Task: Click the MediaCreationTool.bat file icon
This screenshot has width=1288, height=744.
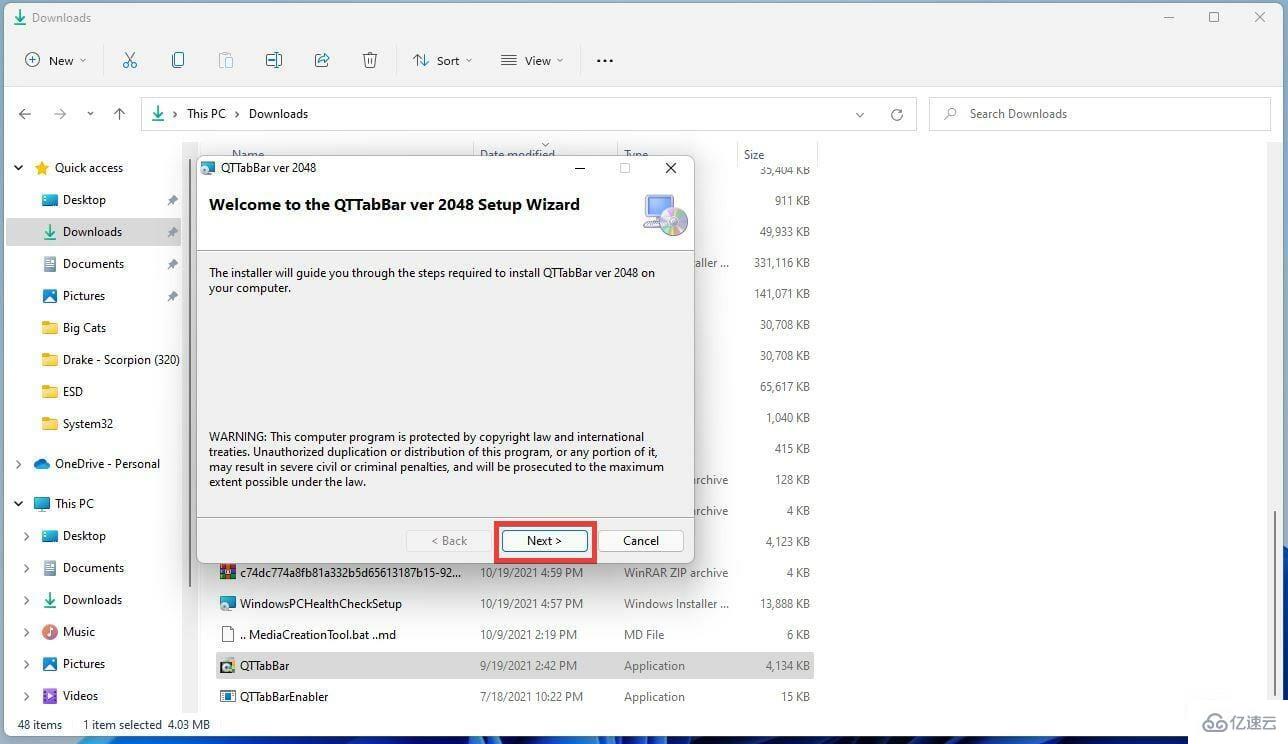Action: coord(228,635)
